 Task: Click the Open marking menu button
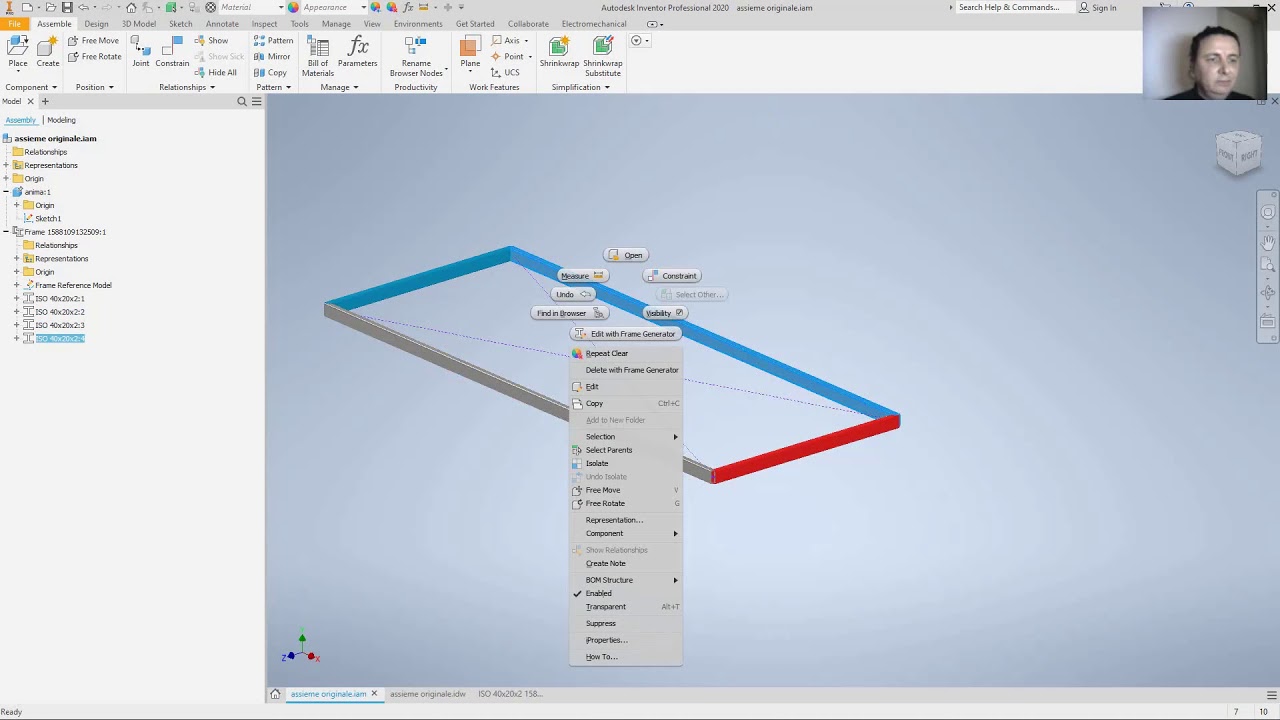click(x=626, y=255)
